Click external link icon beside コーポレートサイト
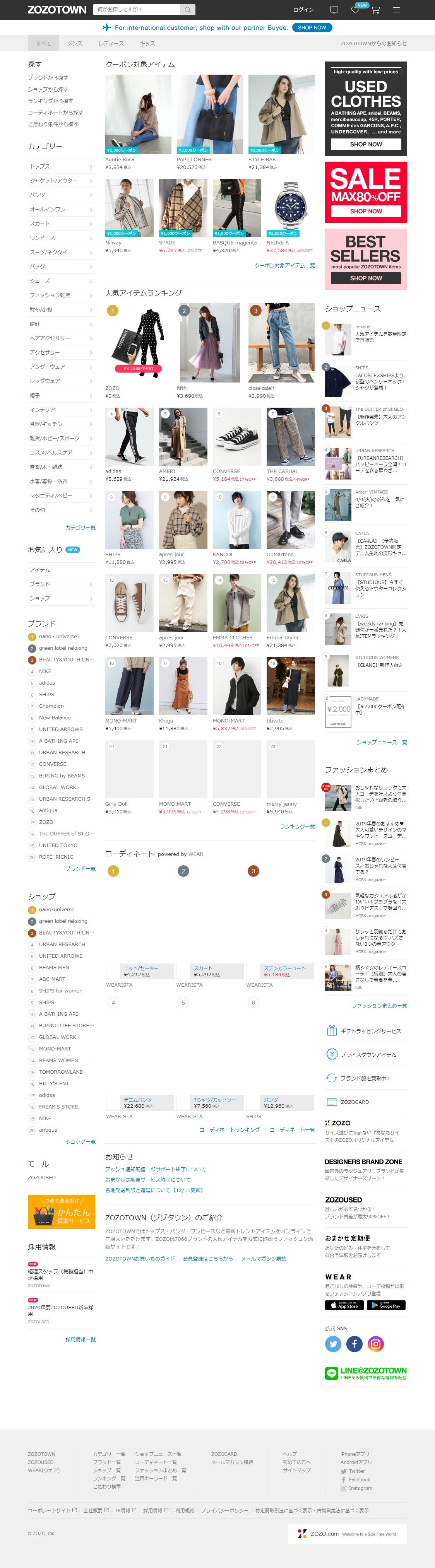The width and height of the screenshot is (435, 1568). (x=74, y=1510)
